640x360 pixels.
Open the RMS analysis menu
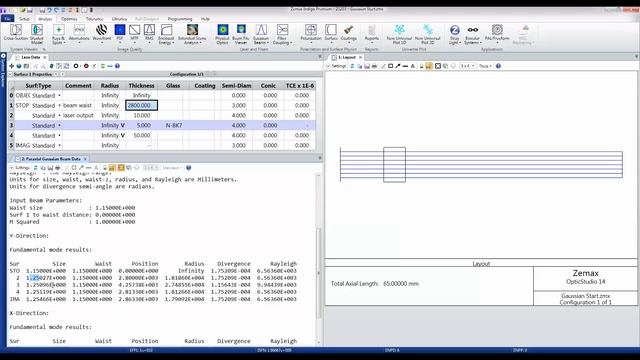pyautogui.click(x=149, y=33)
